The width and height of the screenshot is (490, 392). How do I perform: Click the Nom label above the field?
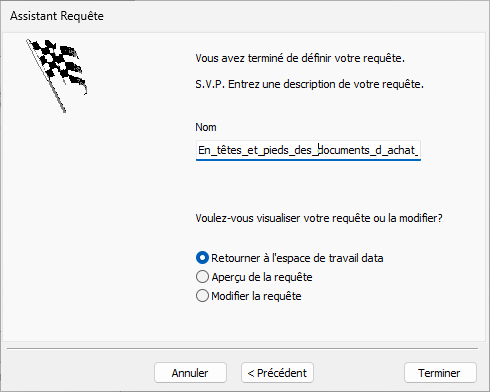pyautogui.click(x=206, y=127)
